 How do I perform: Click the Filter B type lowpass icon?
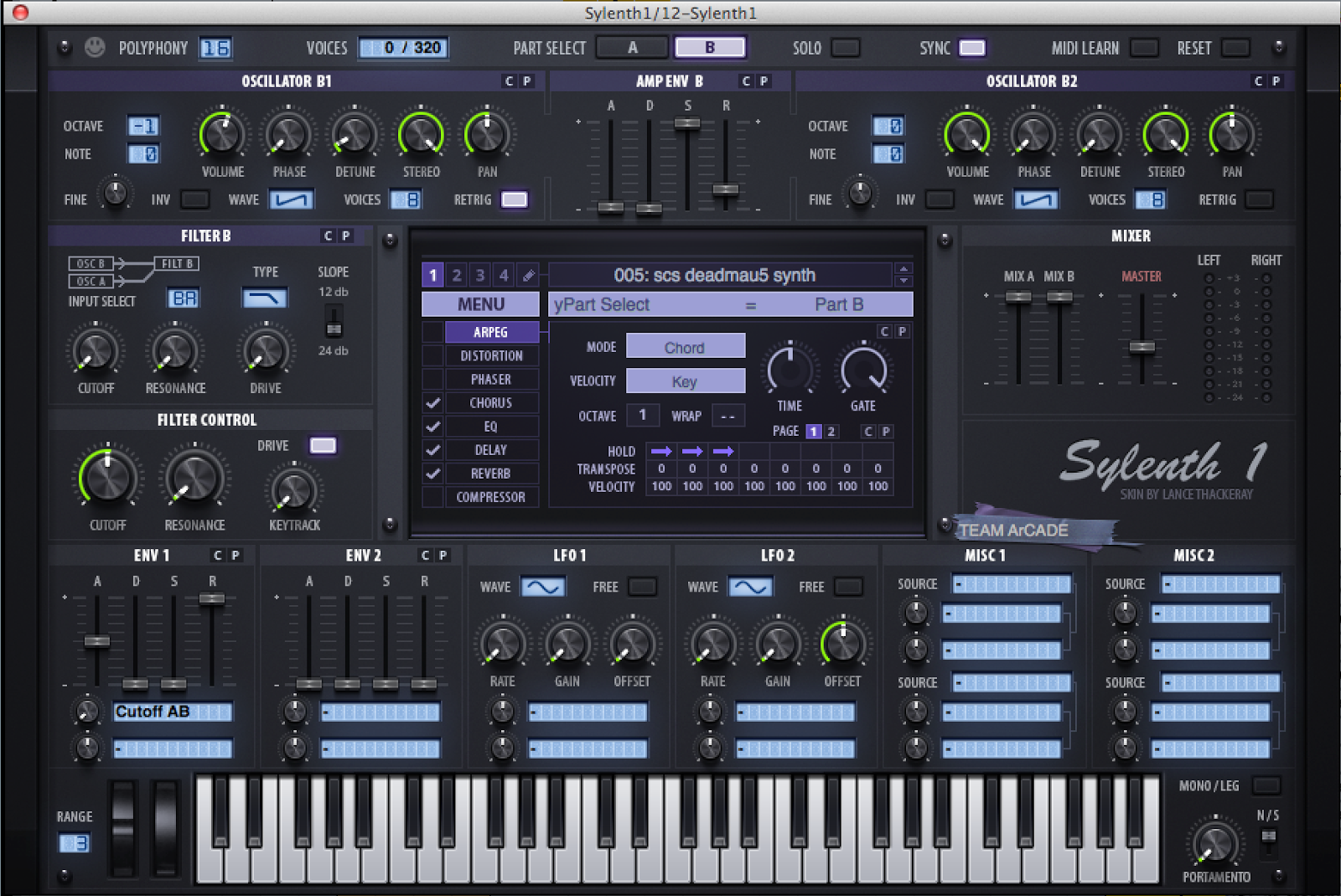[x=265, y=298]
